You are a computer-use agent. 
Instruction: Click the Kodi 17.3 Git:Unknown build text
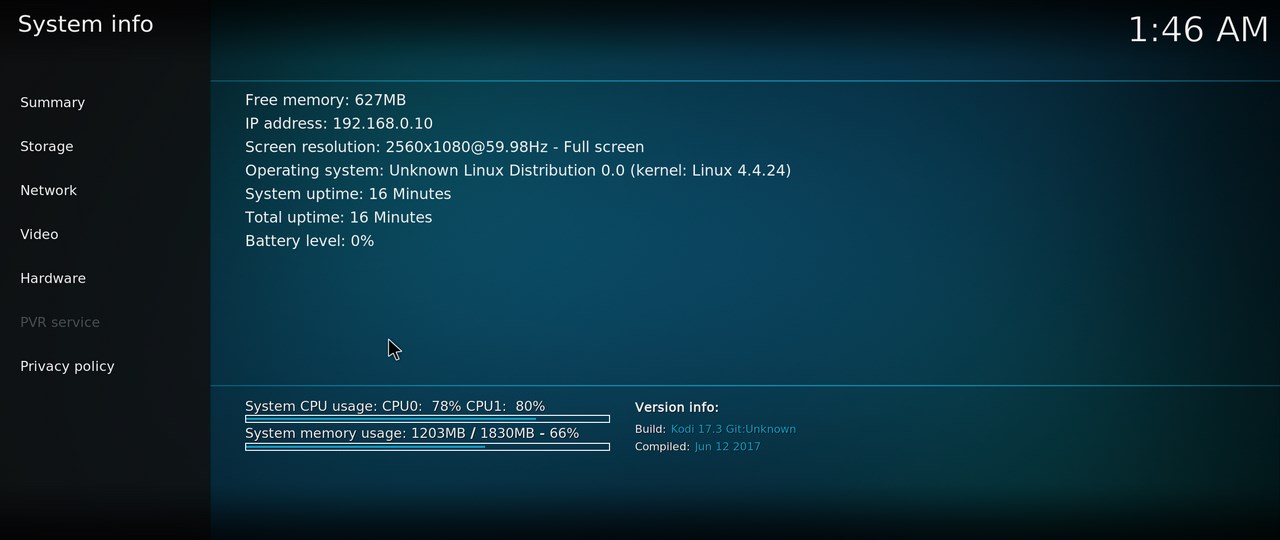point(733,429)
